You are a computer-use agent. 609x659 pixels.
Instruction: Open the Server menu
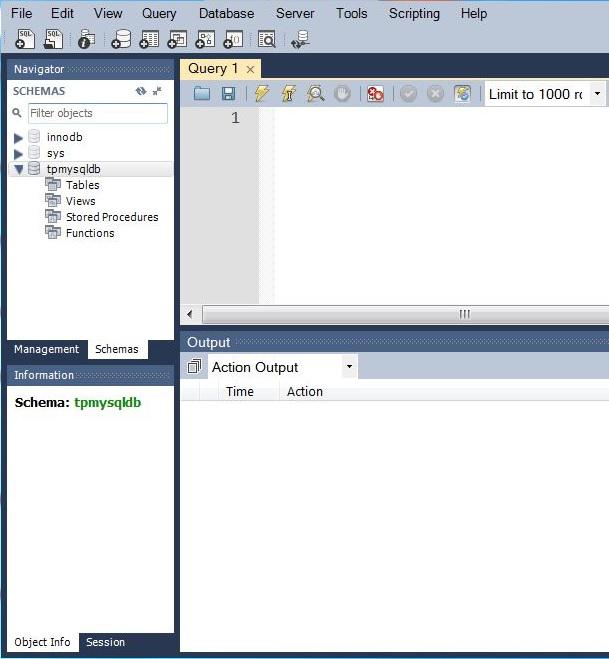295,13
